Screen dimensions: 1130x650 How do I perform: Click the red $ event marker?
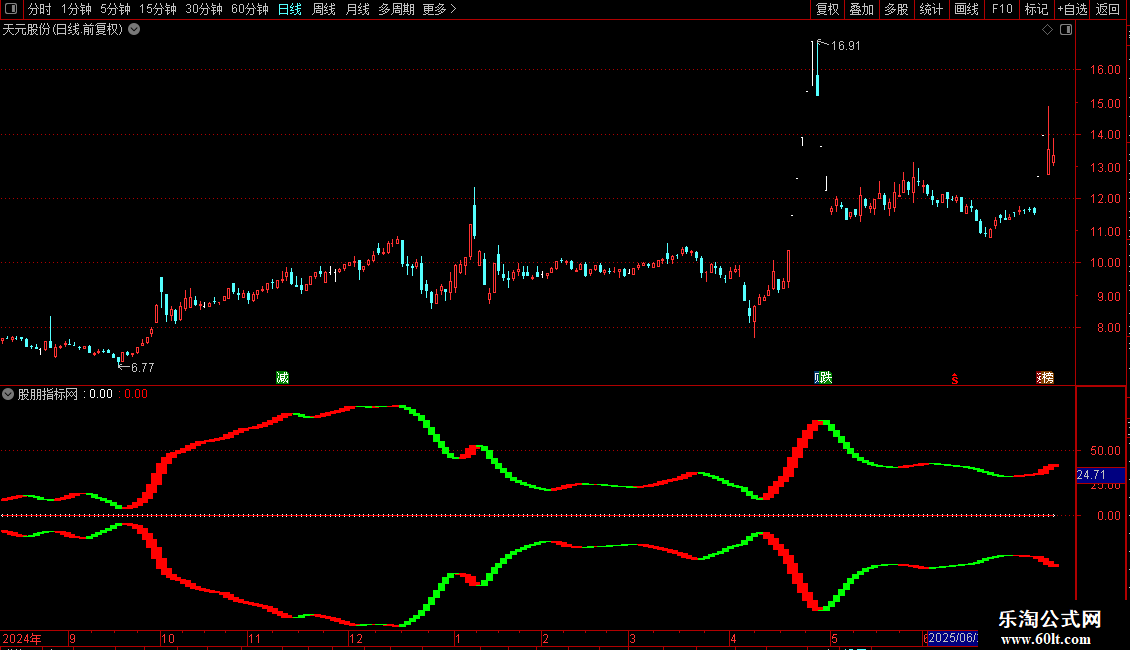(955, 379)
